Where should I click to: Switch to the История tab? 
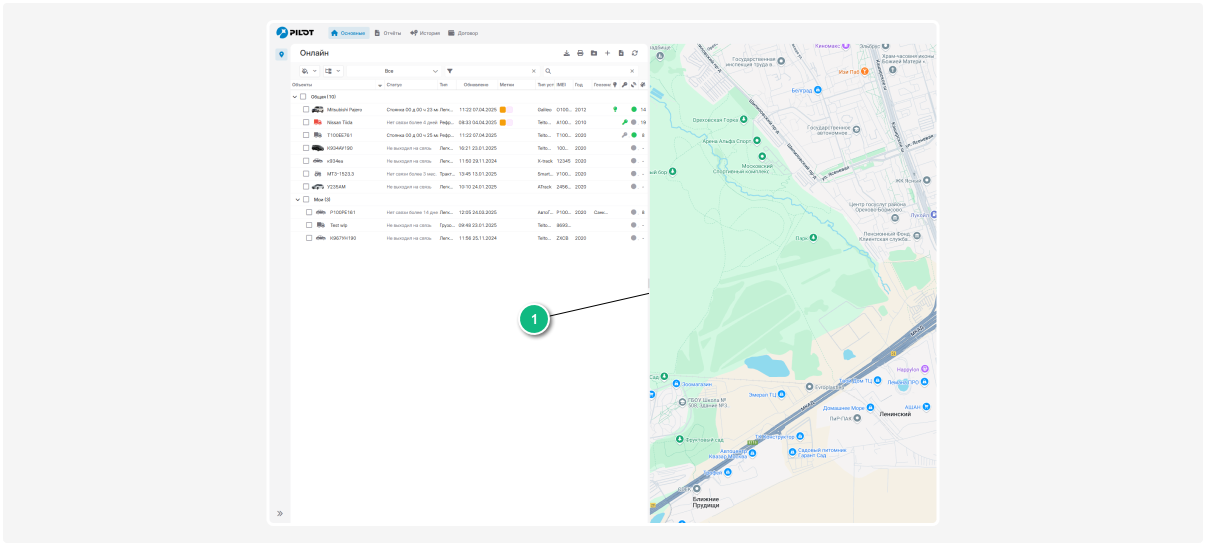[x=425, y=33]
